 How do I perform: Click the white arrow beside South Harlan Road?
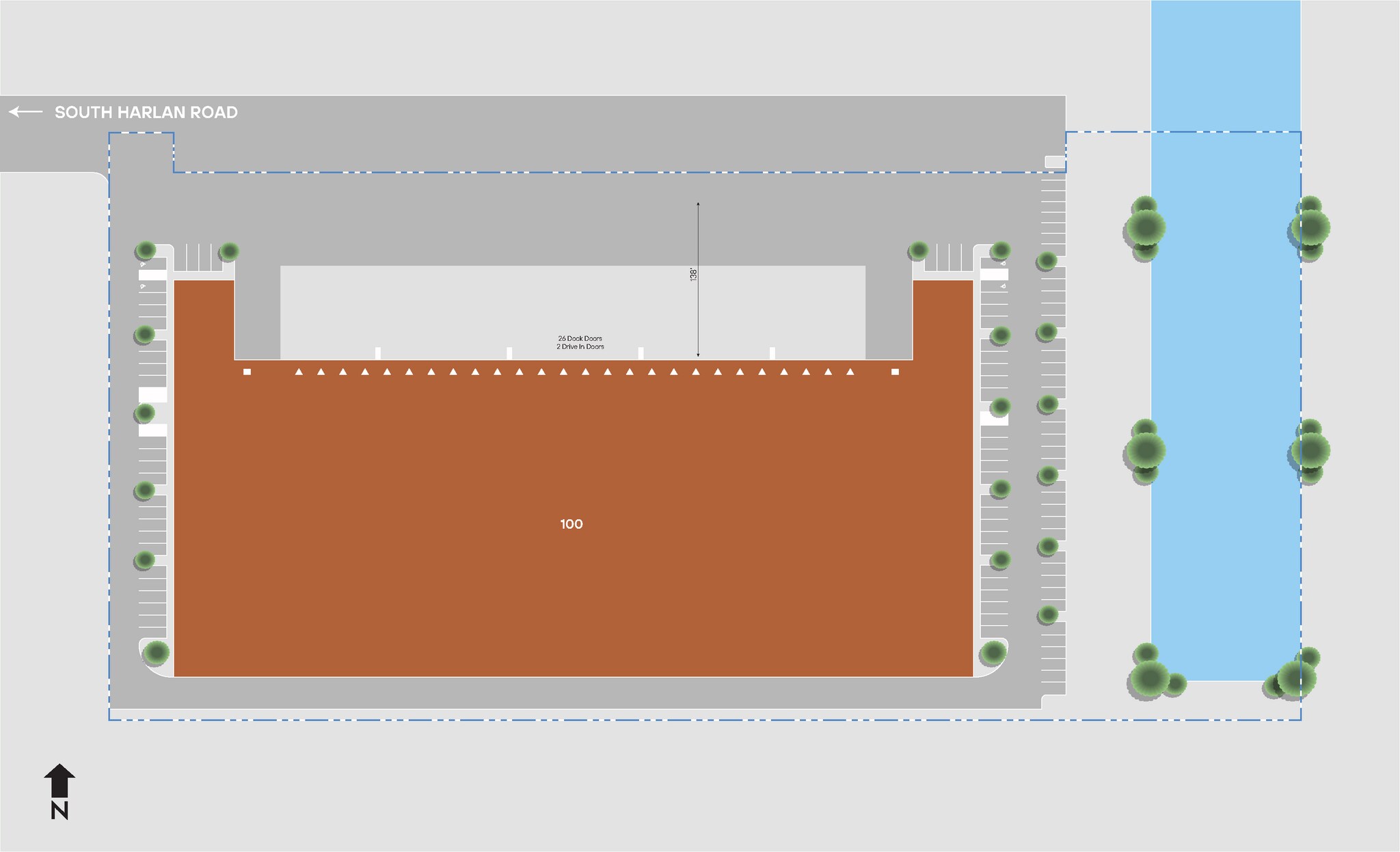[x=25, y=111]
